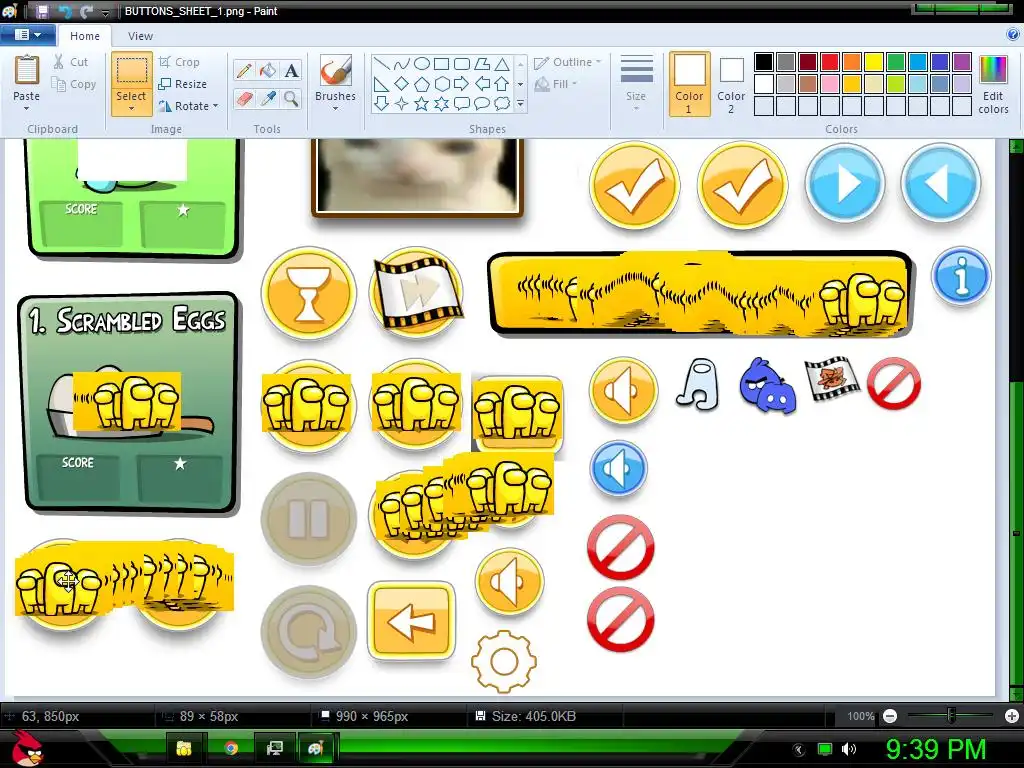Select the Color picker eyedropper tool
Viewport: 1024px width, 768px height.
(268, 99)
